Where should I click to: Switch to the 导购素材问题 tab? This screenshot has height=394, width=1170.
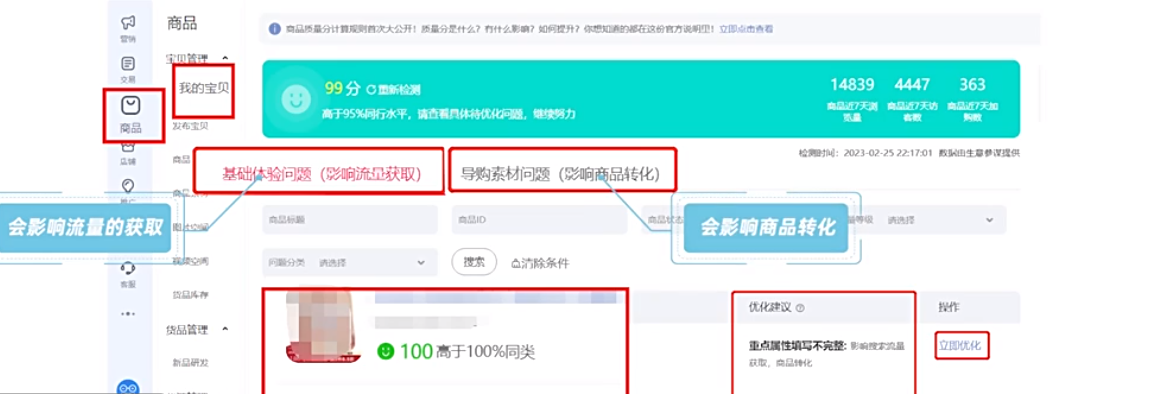(560, 175)
